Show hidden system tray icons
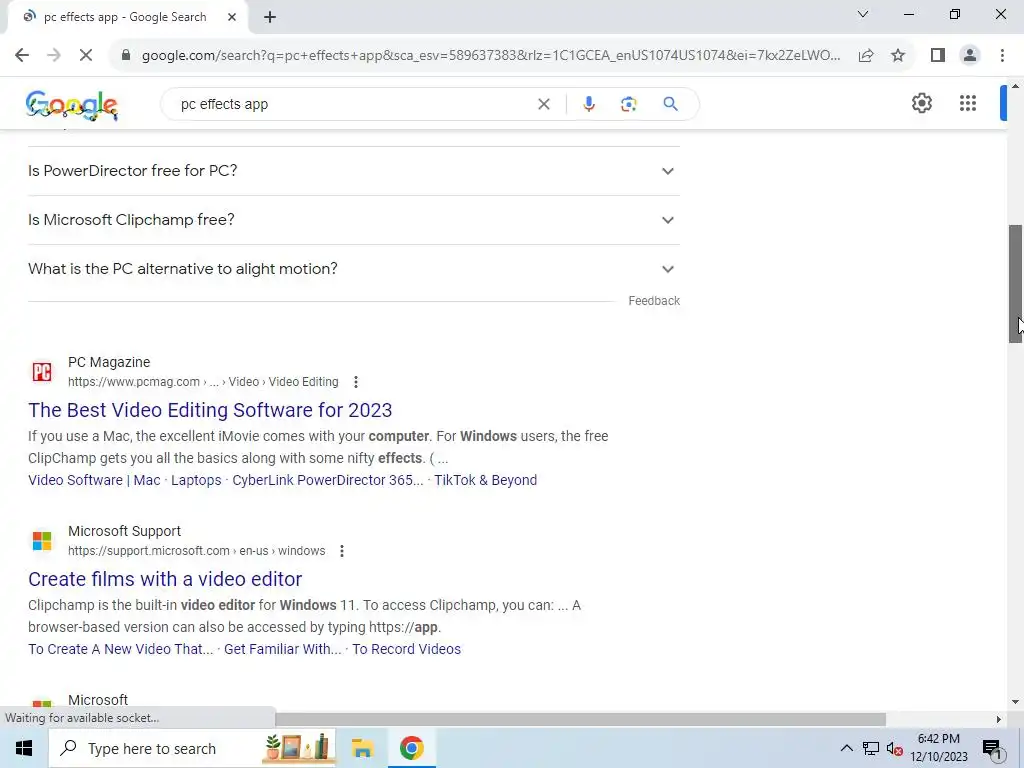 846,748
